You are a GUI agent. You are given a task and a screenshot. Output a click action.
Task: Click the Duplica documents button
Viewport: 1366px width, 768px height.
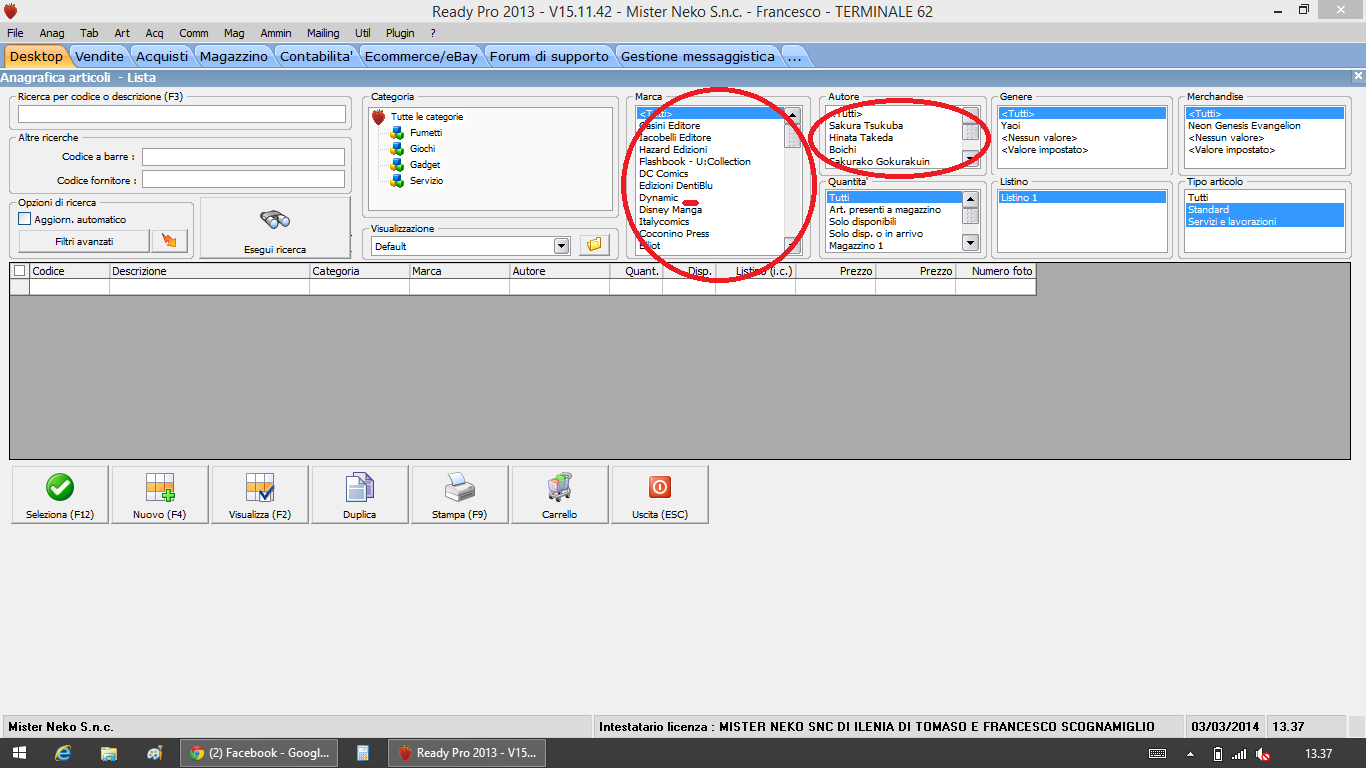360,495
